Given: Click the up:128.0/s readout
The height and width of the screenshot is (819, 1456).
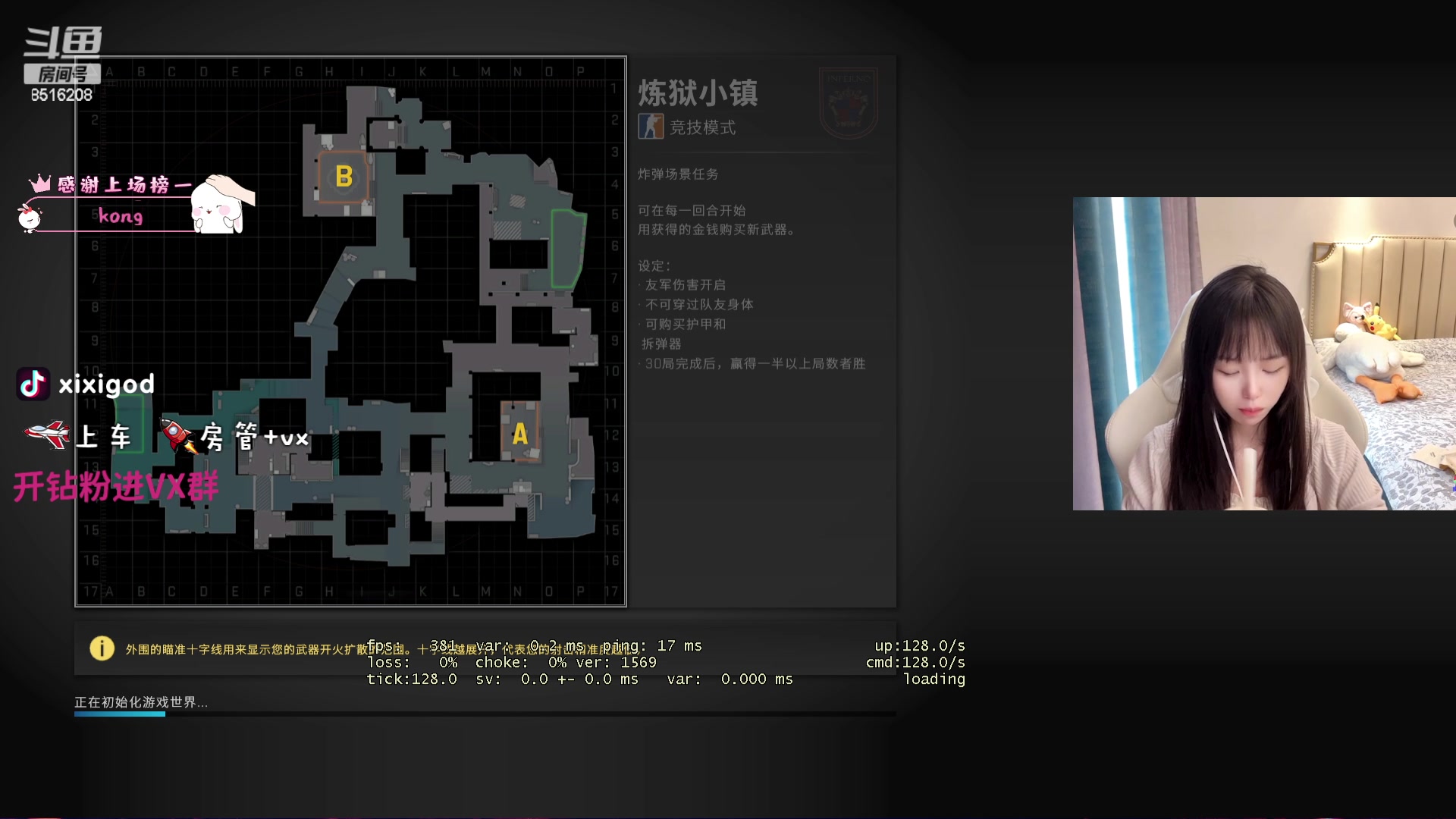Looking at the screenshot, I should click(920, 645).
